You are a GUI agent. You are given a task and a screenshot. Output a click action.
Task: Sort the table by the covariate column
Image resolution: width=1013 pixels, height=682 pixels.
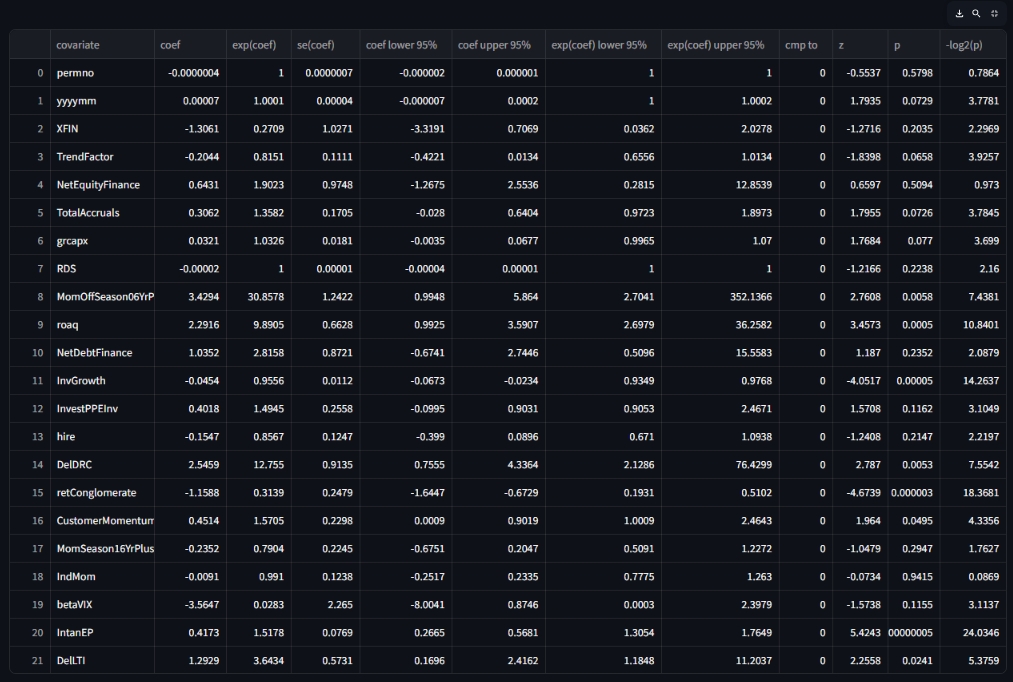tap(79, 44)
